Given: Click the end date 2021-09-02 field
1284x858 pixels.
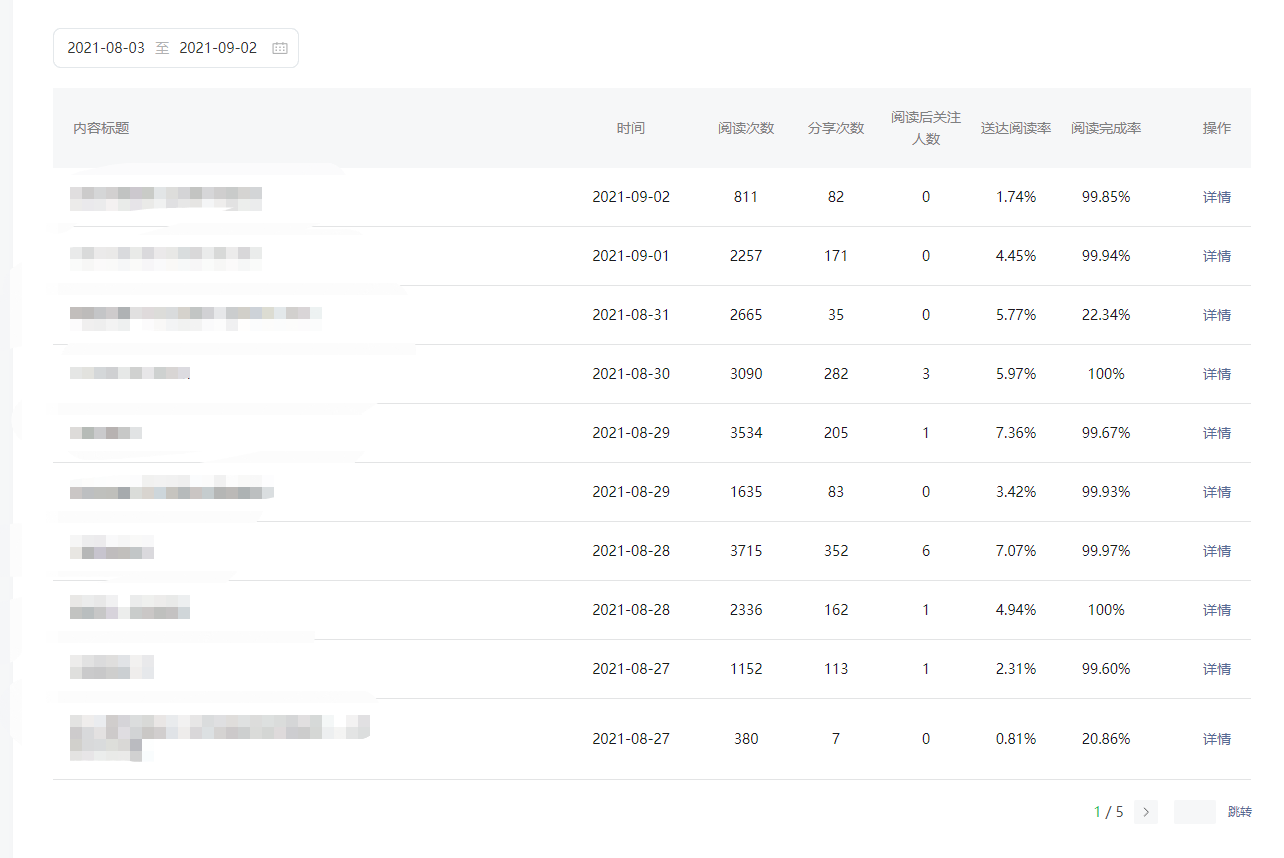Looking at the screenshot, I should click(218, 48).
